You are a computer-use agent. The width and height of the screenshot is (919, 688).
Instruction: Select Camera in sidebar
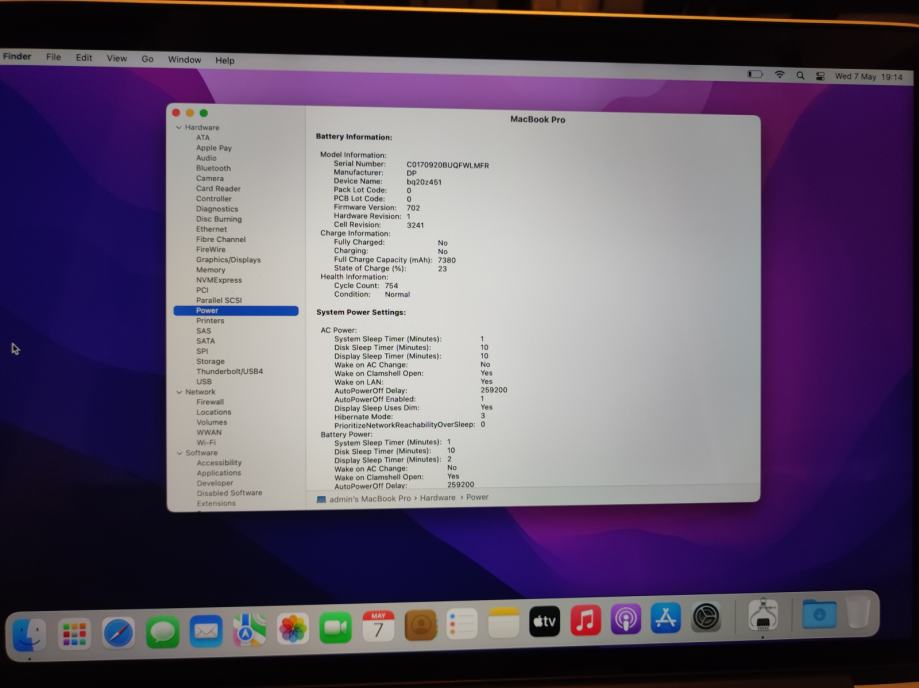pyautogui.click(x=210, y=178)
